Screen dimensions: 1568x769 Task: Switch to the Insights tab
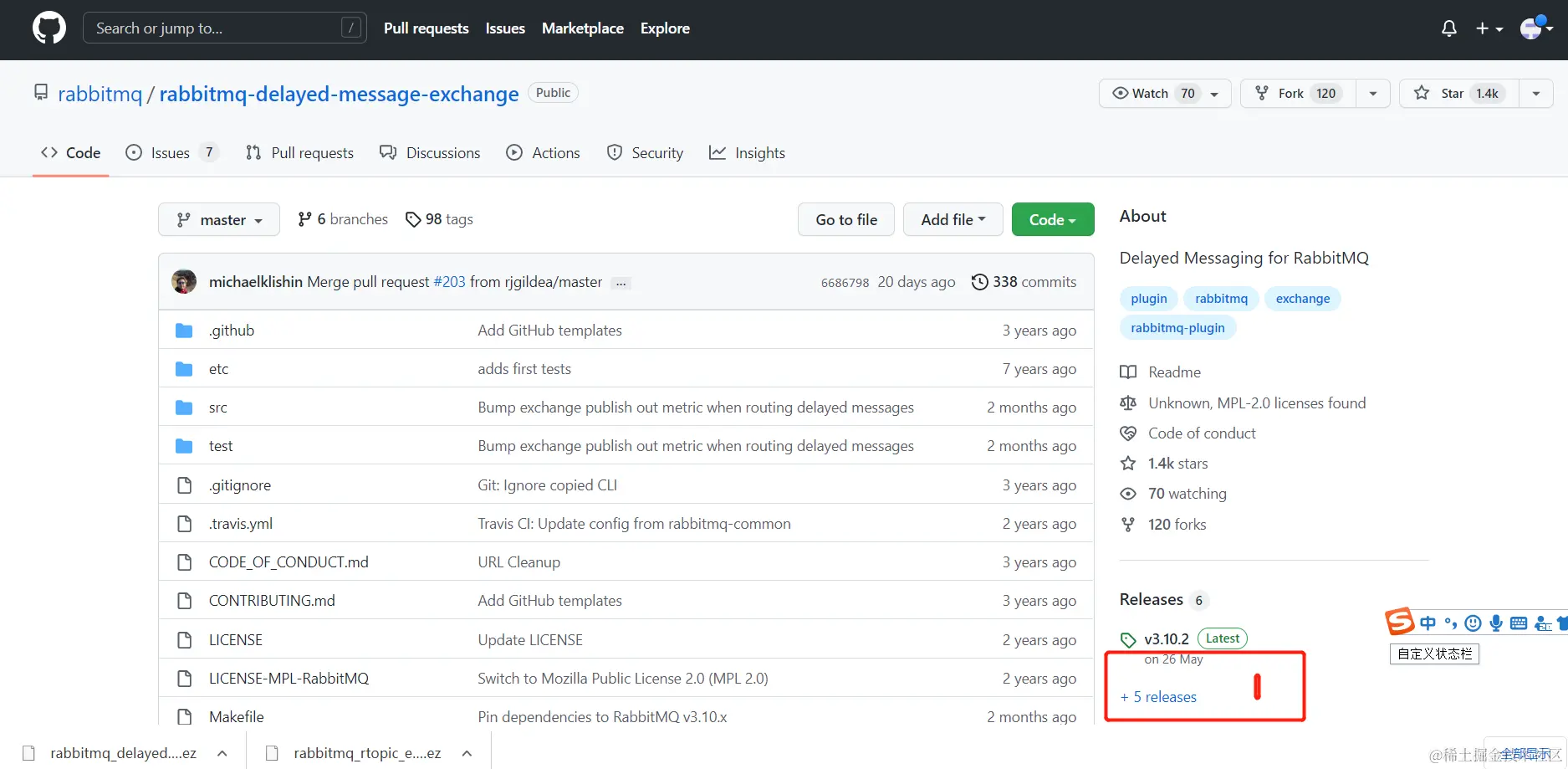coord(747,153)
